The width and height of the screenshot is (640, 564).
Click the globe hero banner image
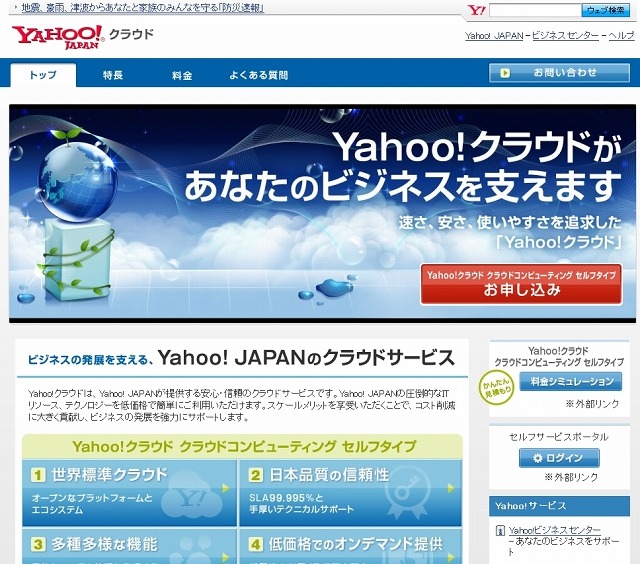[322, 212]
